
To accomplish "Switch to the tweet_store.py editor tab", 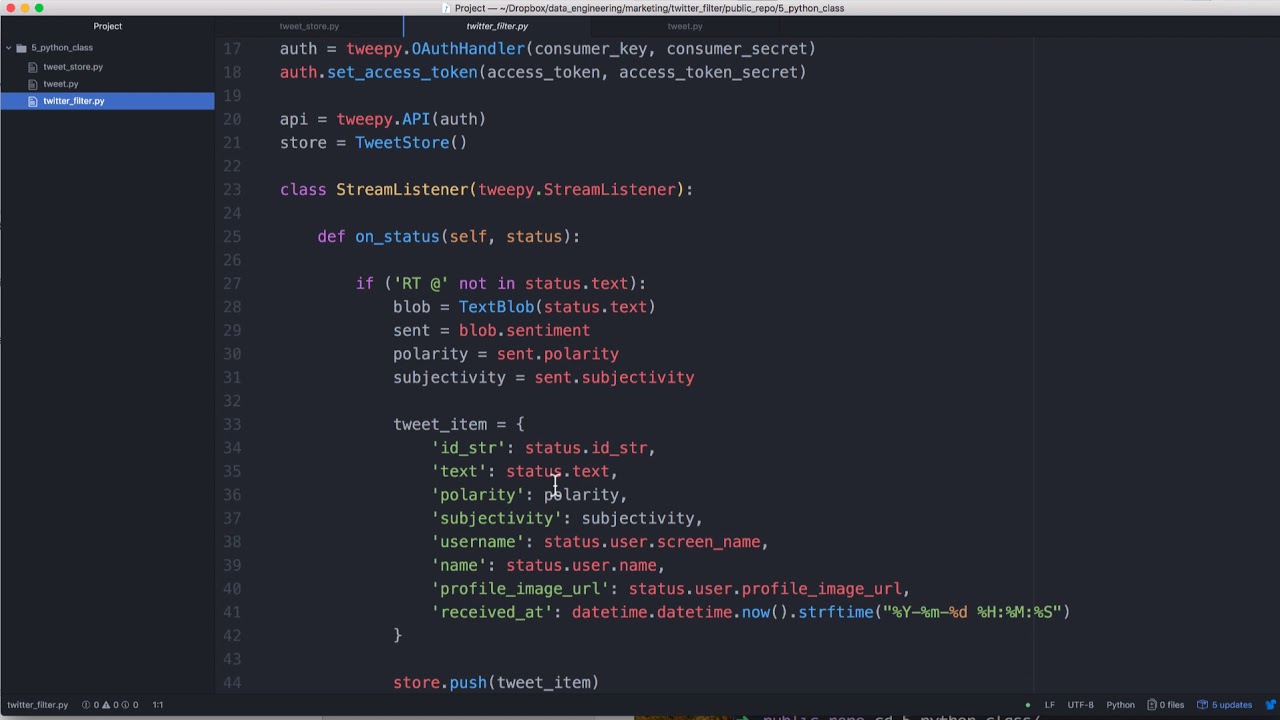I will coord(309,26).
